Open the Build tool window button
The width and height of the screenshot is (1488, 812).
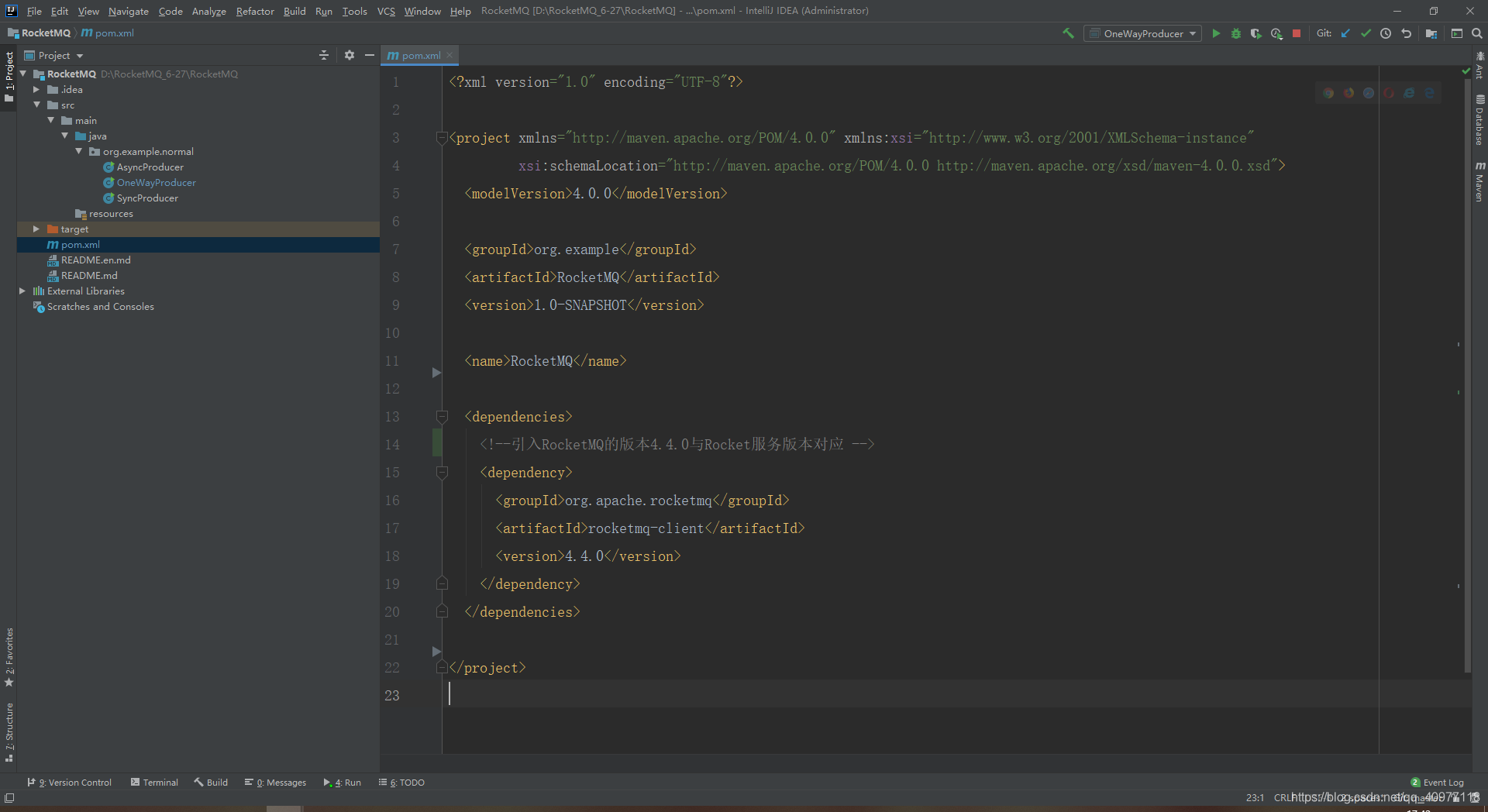coord(211,783)
